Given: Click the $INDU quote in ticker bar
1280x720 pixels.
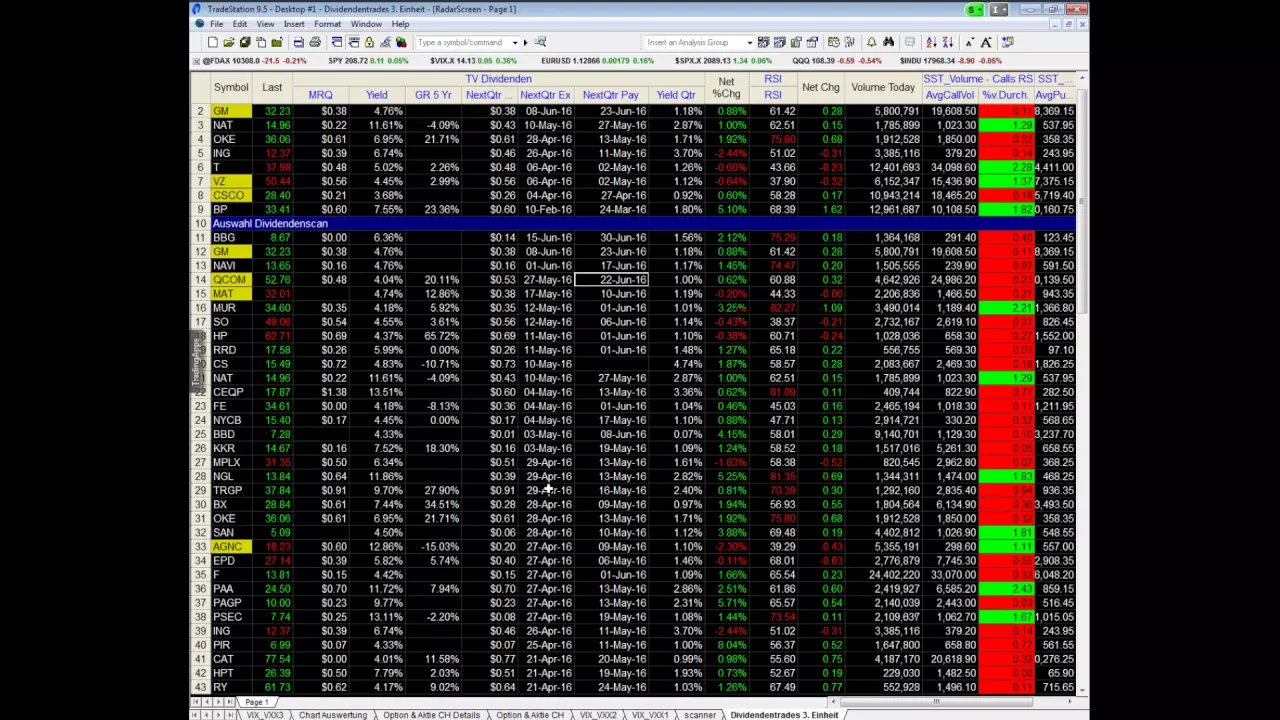Looking at the screenshot, I should [950, 61].
